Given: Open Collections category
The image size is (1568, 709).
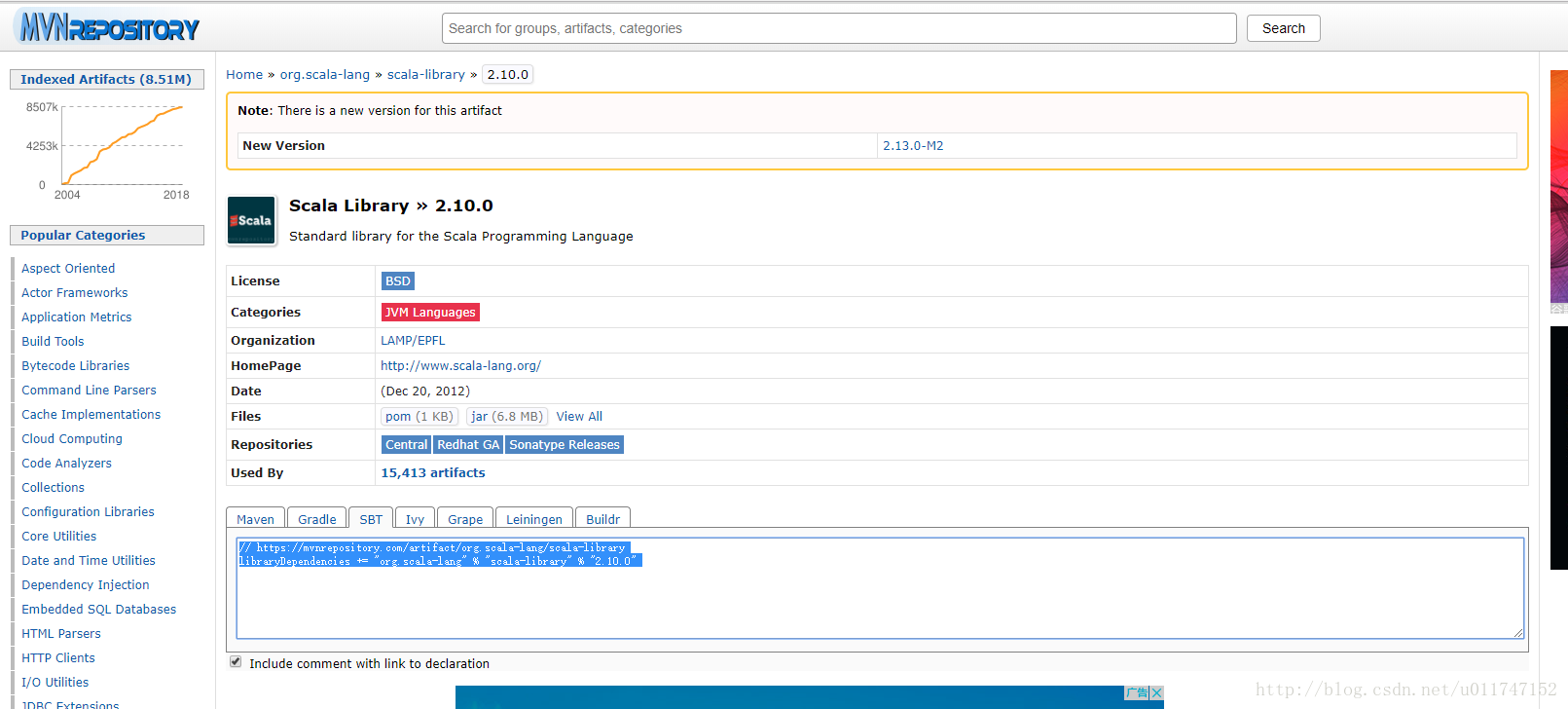Looking at the screenshot, I should point(53,487).
